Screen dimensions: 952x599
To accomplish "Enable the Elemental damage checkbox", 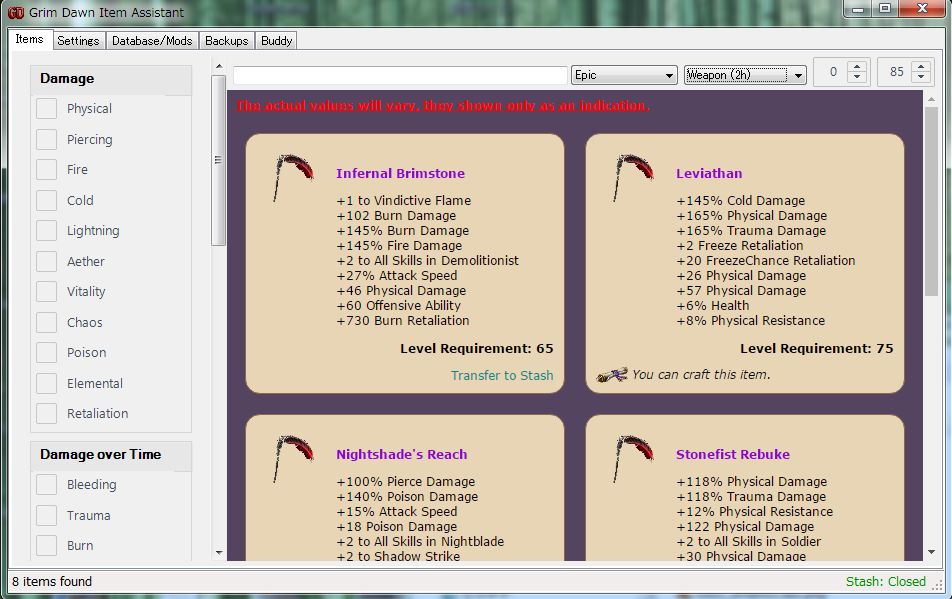I will [47, 383].
